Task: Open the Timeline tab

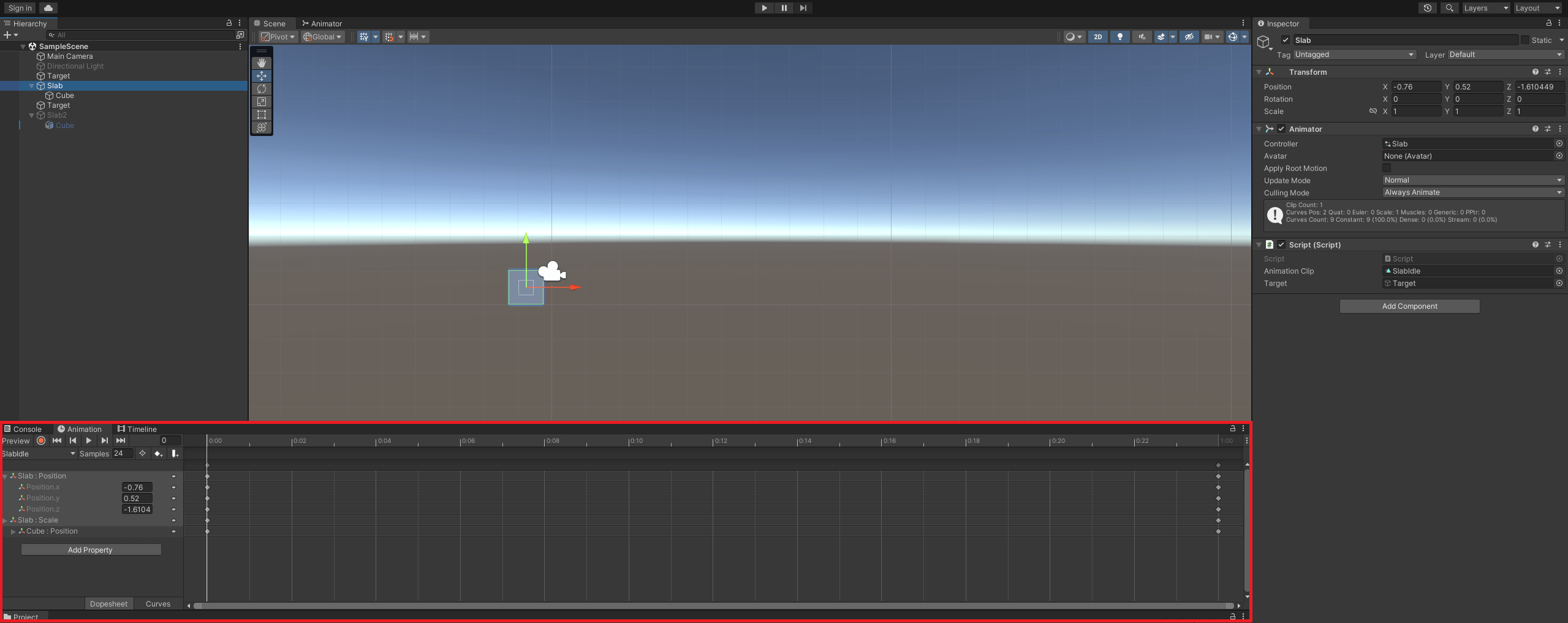Action: click(137, 429)
